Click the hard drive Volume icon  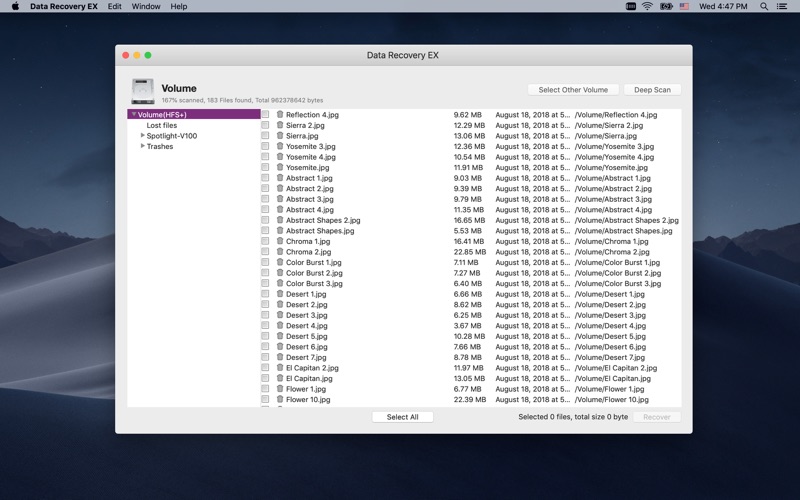click(143, 91)
